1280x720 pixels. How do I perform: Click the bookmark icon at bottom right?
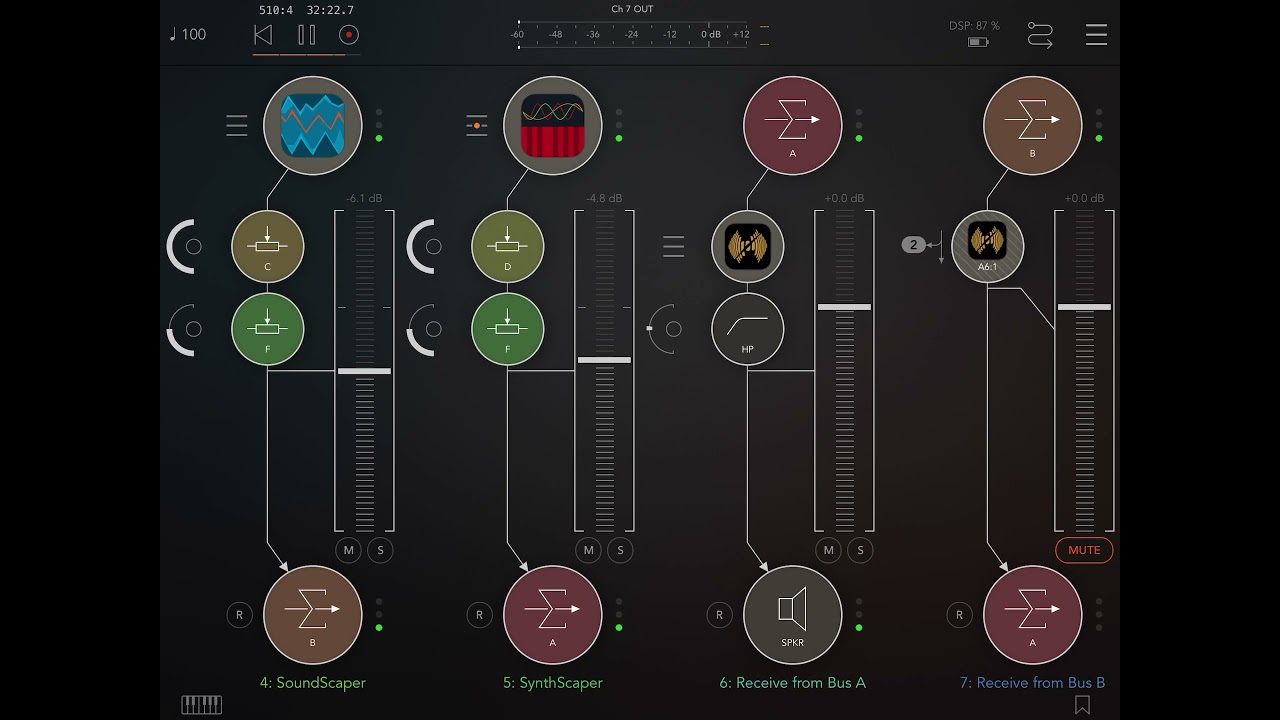(x=1082, y=705)
